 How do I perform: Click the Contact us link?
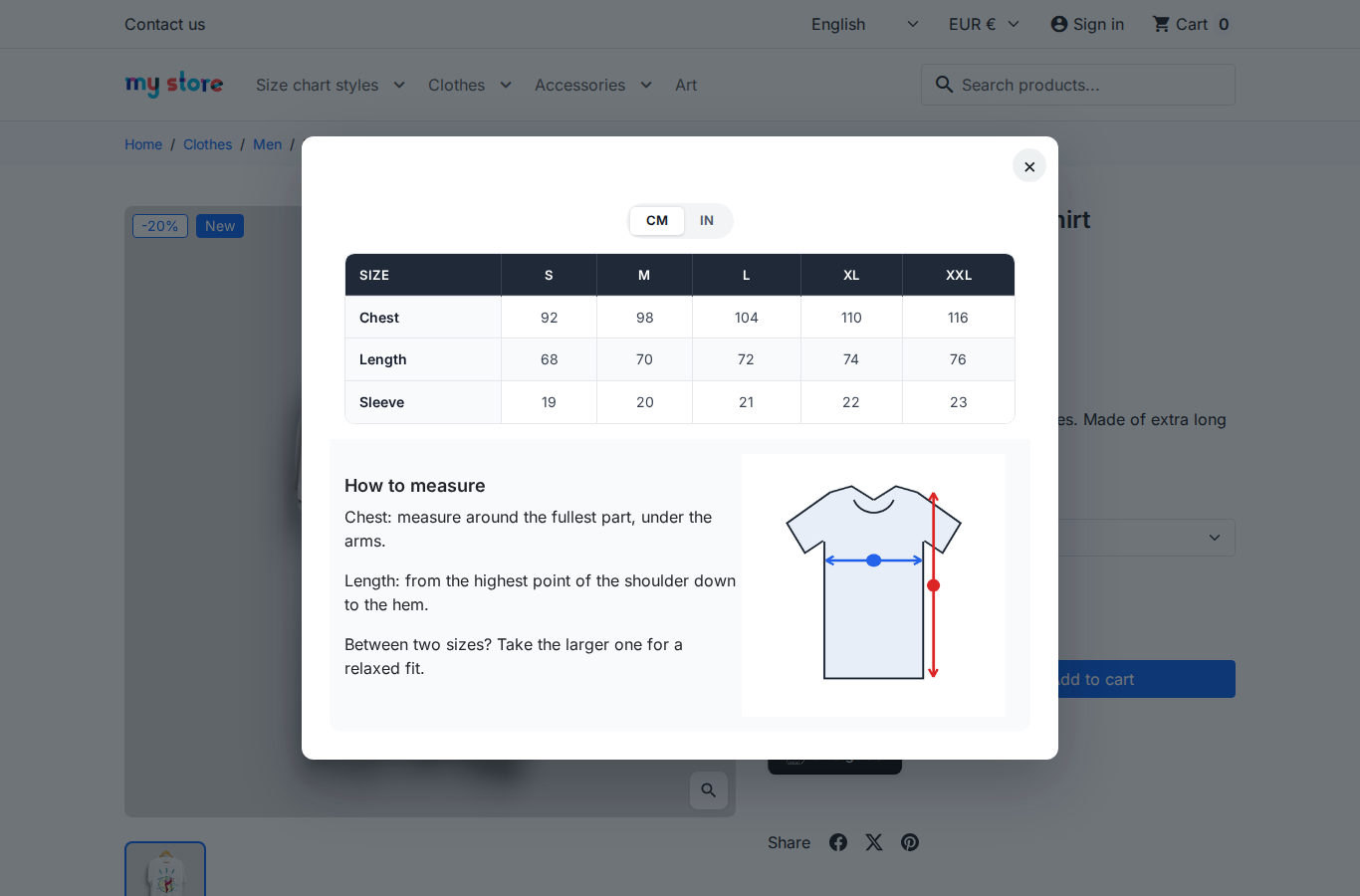click(164, 24)
